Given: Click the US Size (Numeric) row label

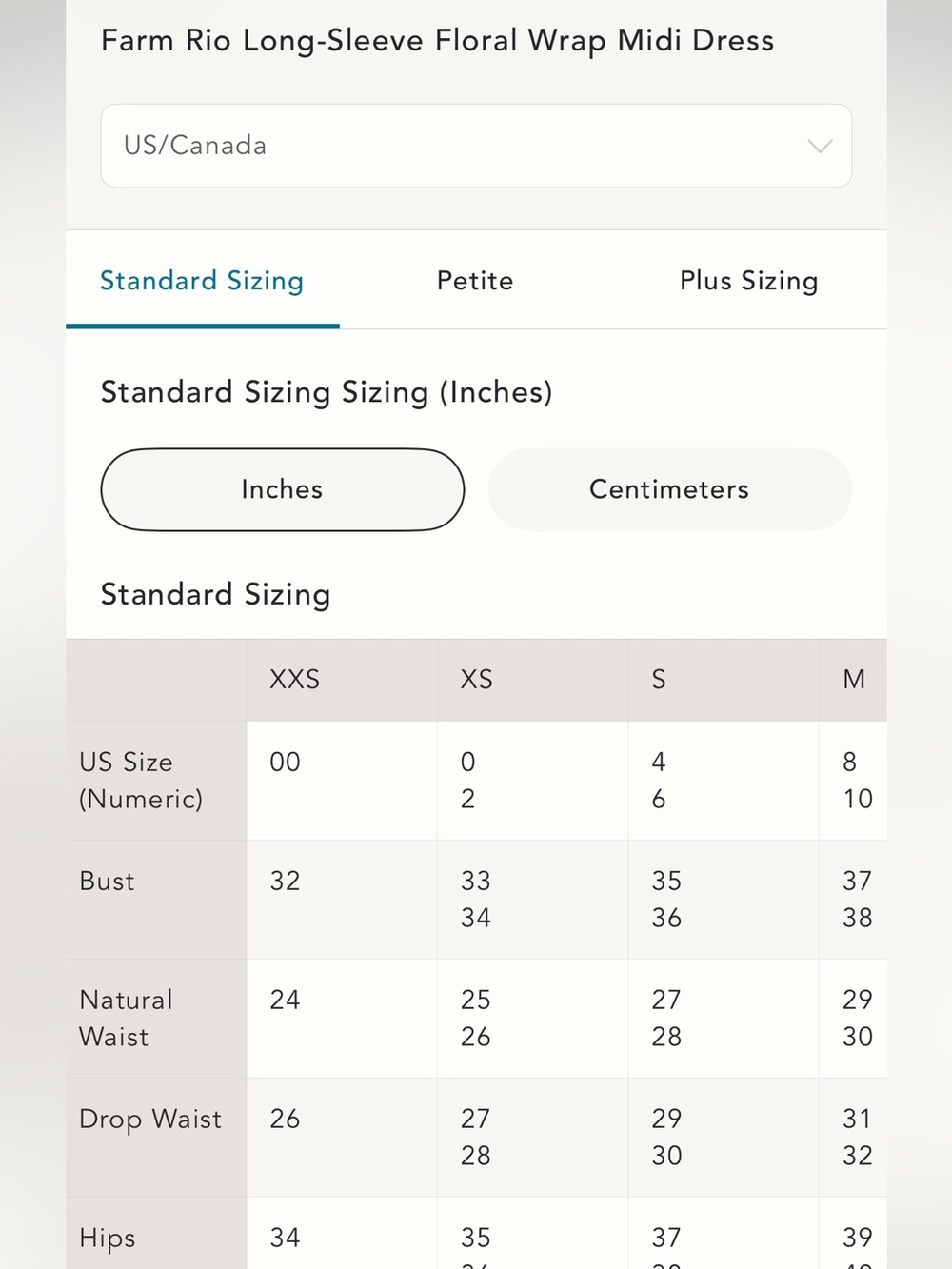Looking at the screenshot, I should pyautogui.click(x=141, y=781).
